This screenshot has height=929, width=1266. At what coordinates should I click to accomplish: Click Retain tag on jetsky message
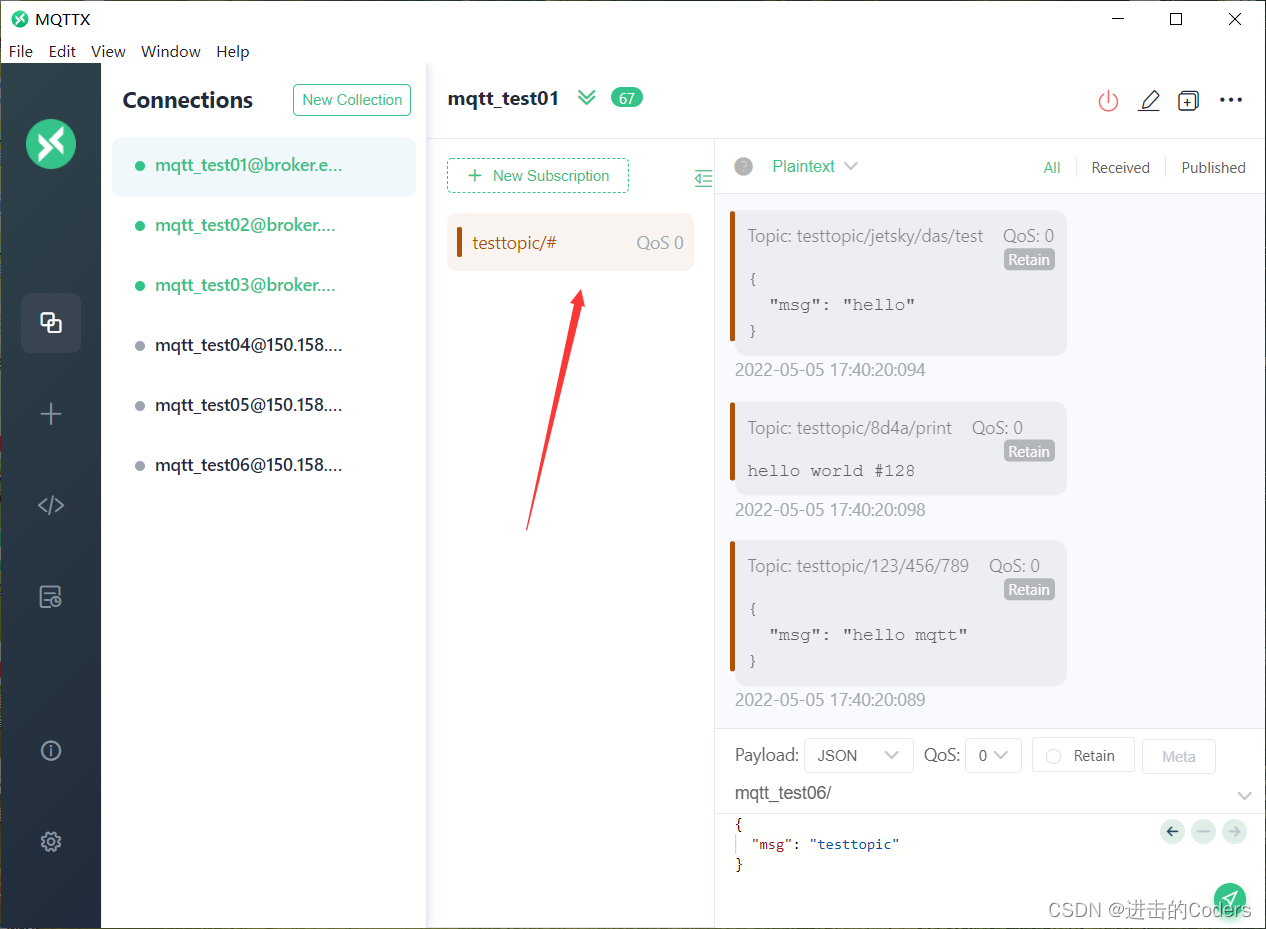coord(1029,260)
